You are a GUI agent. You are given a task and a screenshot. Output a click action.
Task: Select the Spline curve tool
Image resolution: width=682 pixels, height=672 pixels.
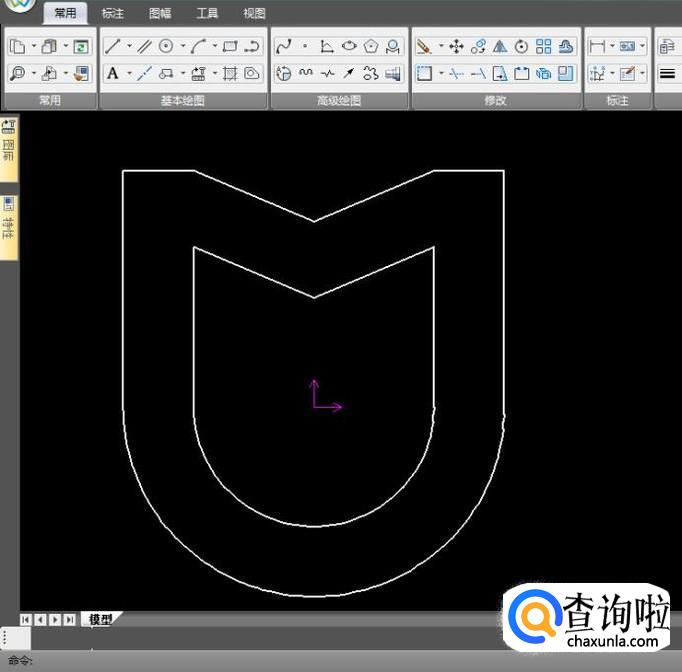(283, 46)
